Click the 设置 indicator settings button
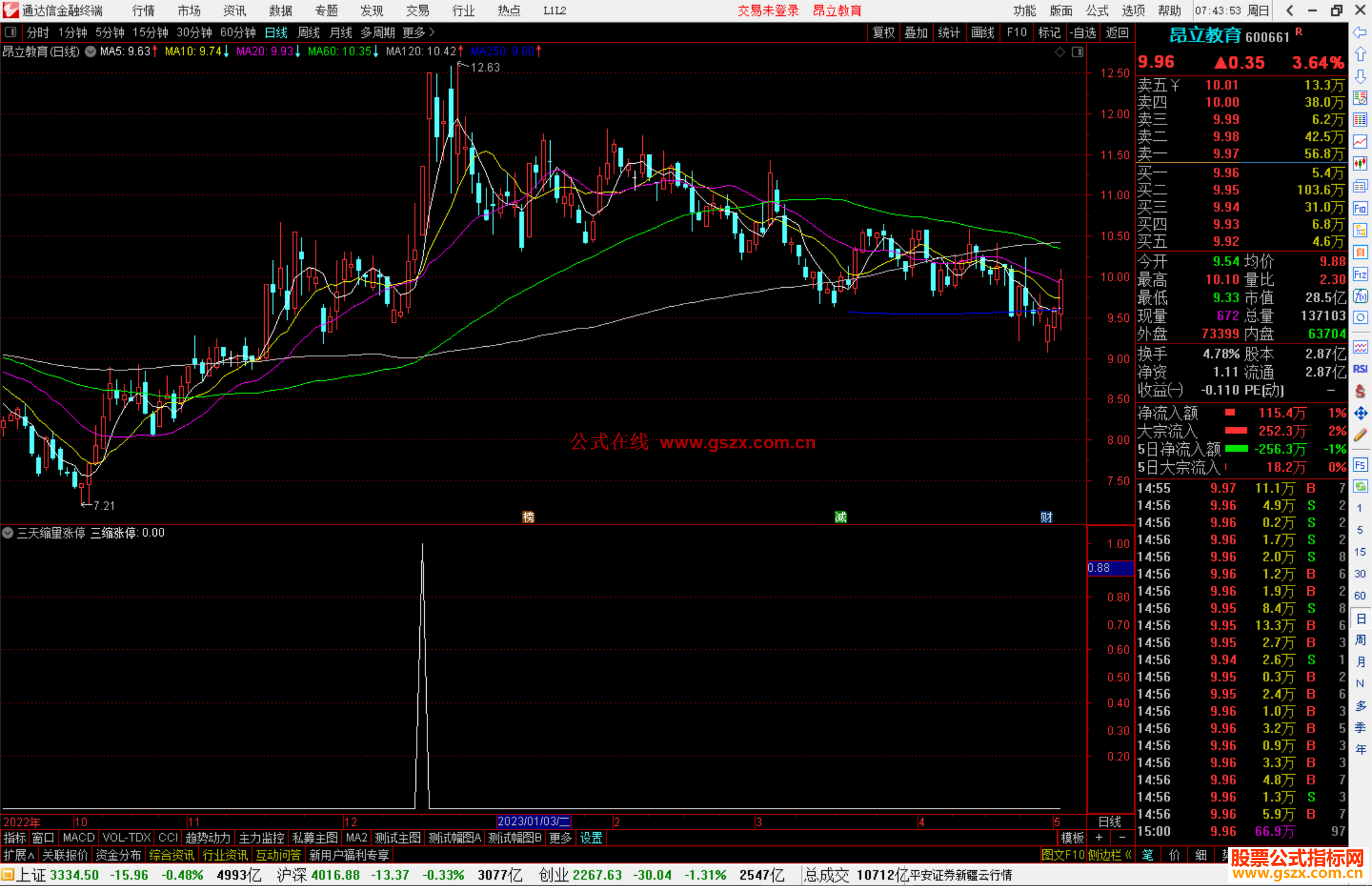The width and height of the screenshot is (1372, 886). tap(591, 838)
